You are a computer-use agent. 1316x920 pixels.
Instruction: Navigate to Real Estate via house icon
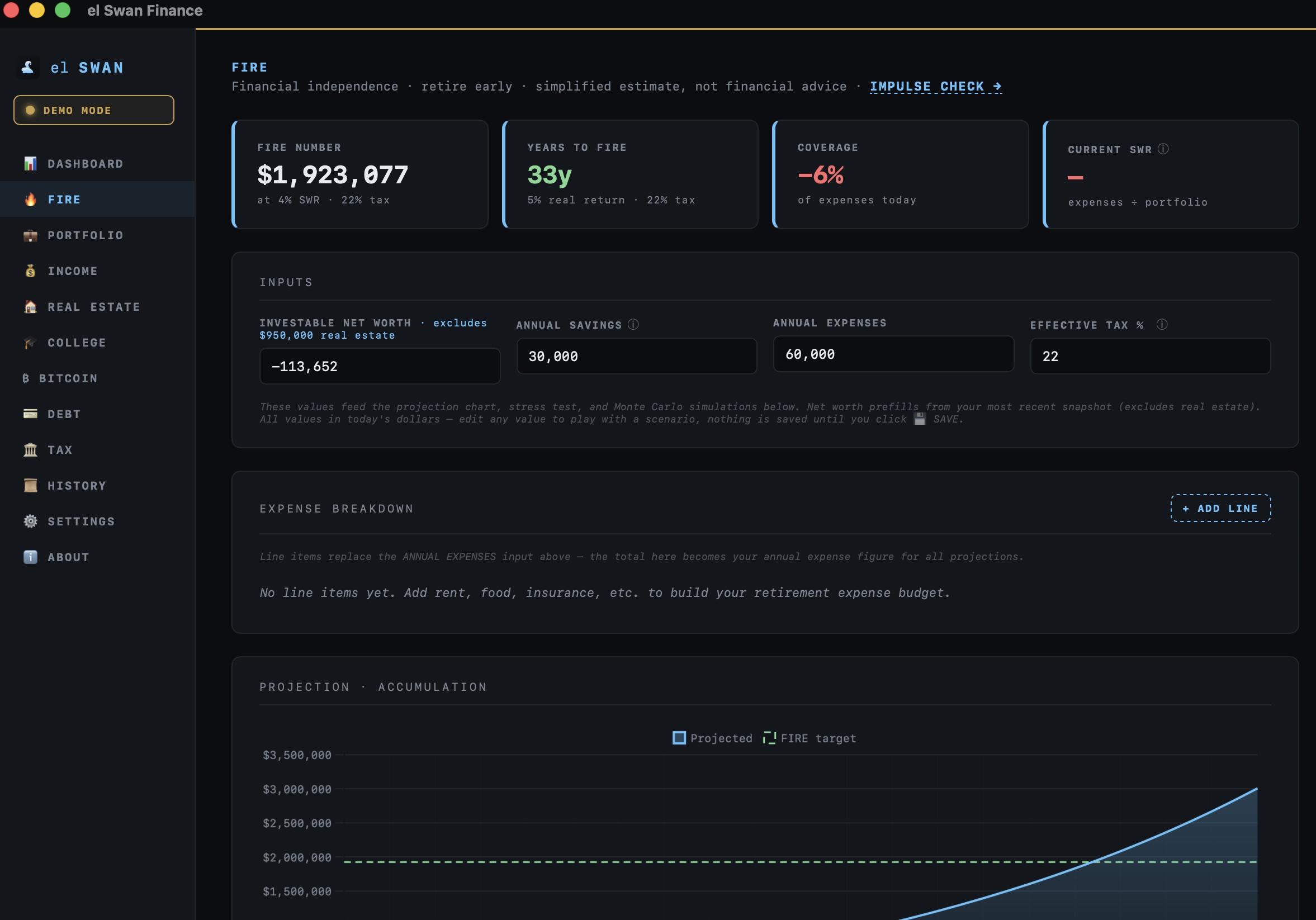click(93, 307)
